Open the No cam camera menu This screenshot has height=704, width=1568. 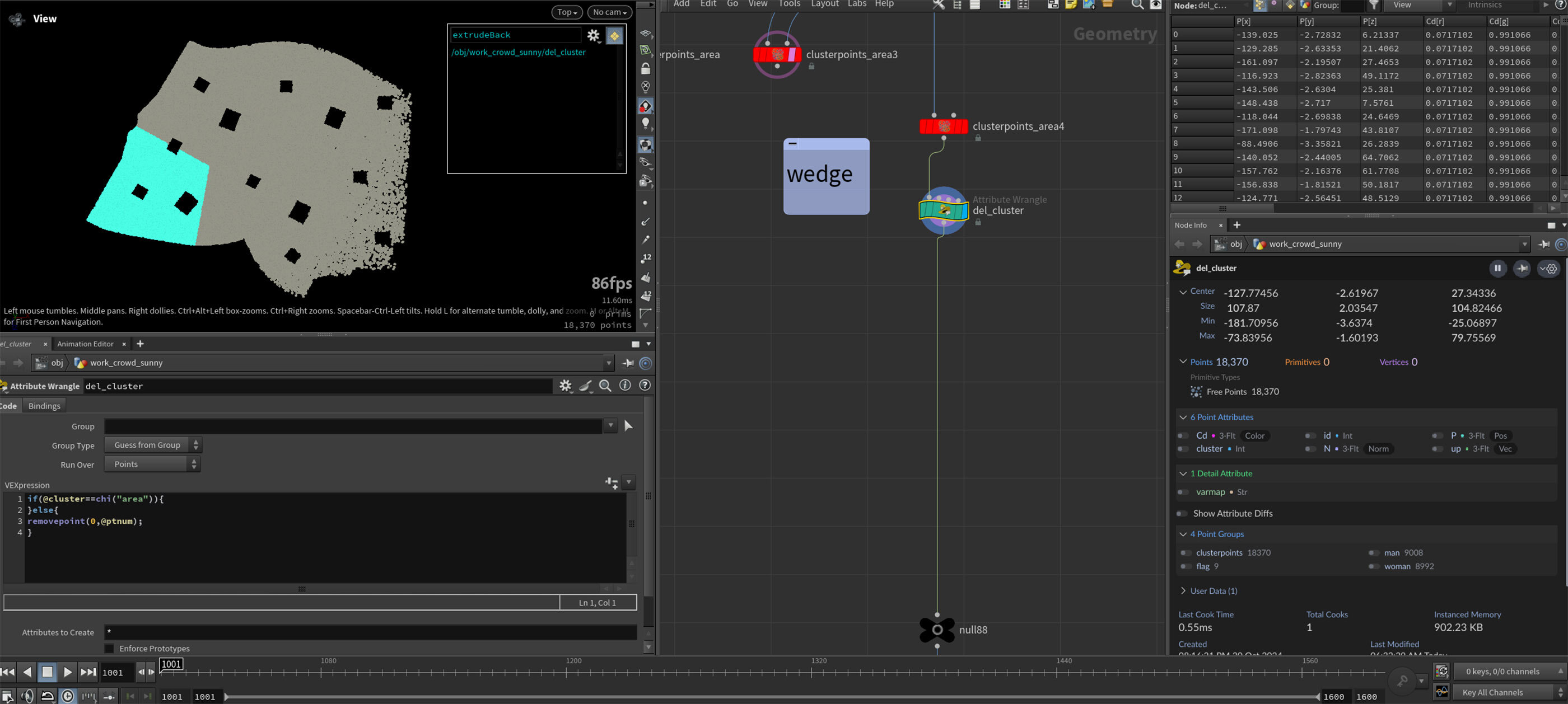pos(609,12)
